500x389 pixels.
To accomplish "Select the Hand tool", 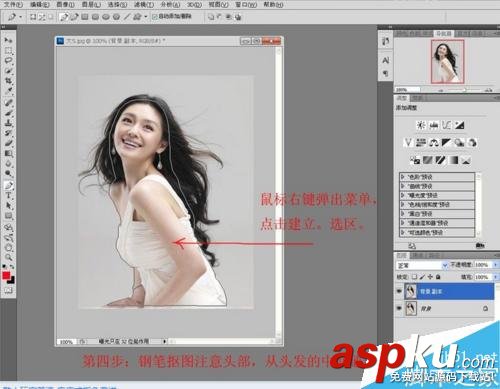I will [8, 248].
